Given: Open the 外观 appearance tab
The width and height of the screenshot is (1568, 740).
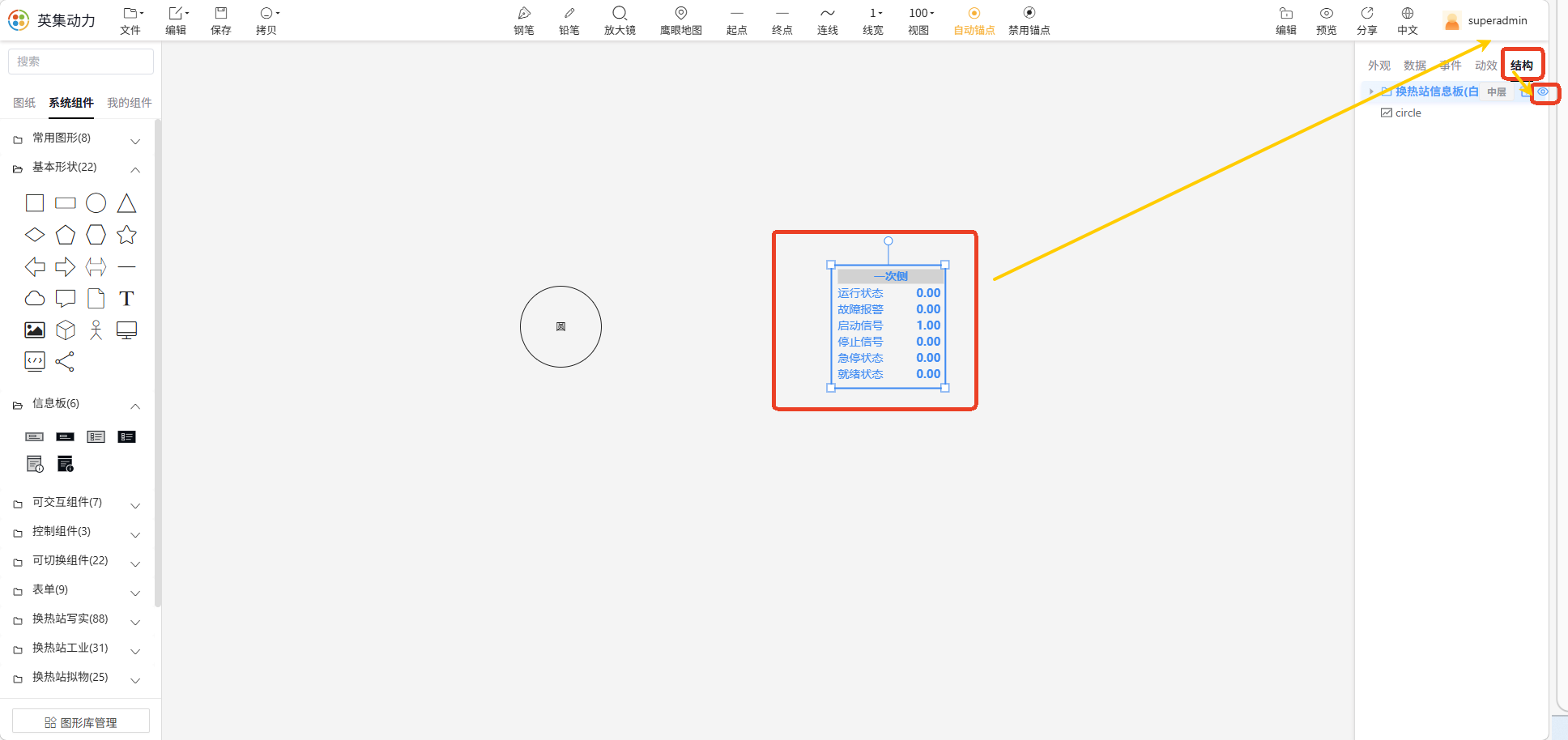Looking at the screenshot, I should click(1379, 66).
